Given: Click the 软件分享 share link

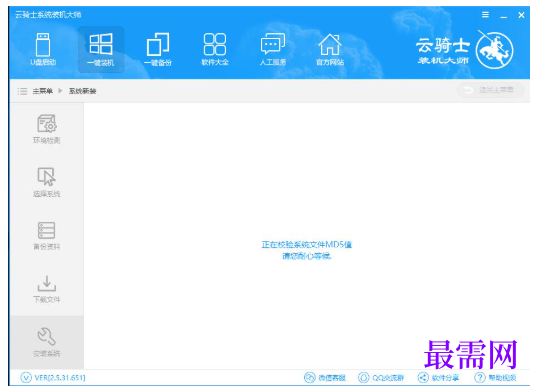Looking at the screenshot, I should click(x=438, y=377).
